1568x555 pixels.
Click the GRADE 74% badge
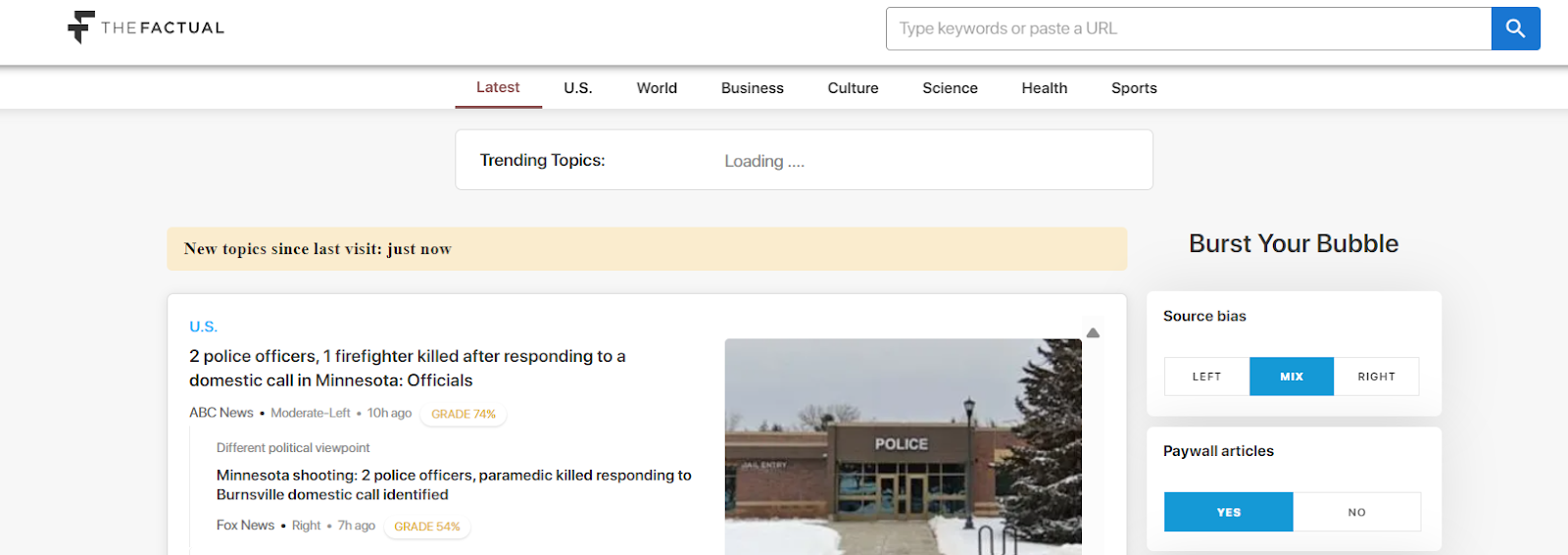coord(464,414)
